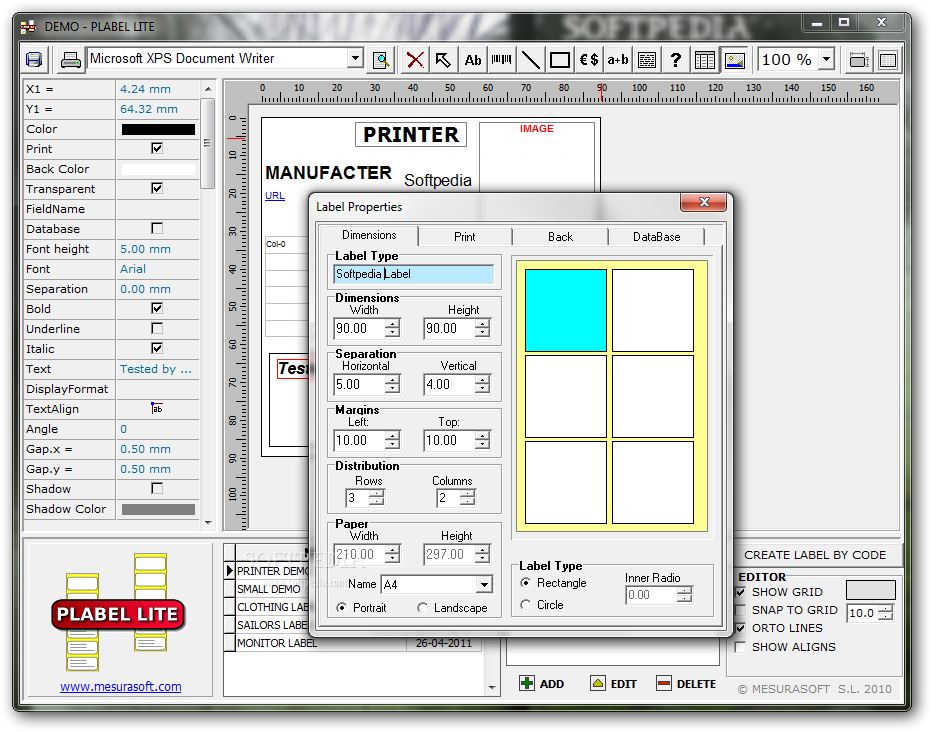Toggle the Transparent checkbox
This screenshot has height=732, width=932.
click(157, 188)
